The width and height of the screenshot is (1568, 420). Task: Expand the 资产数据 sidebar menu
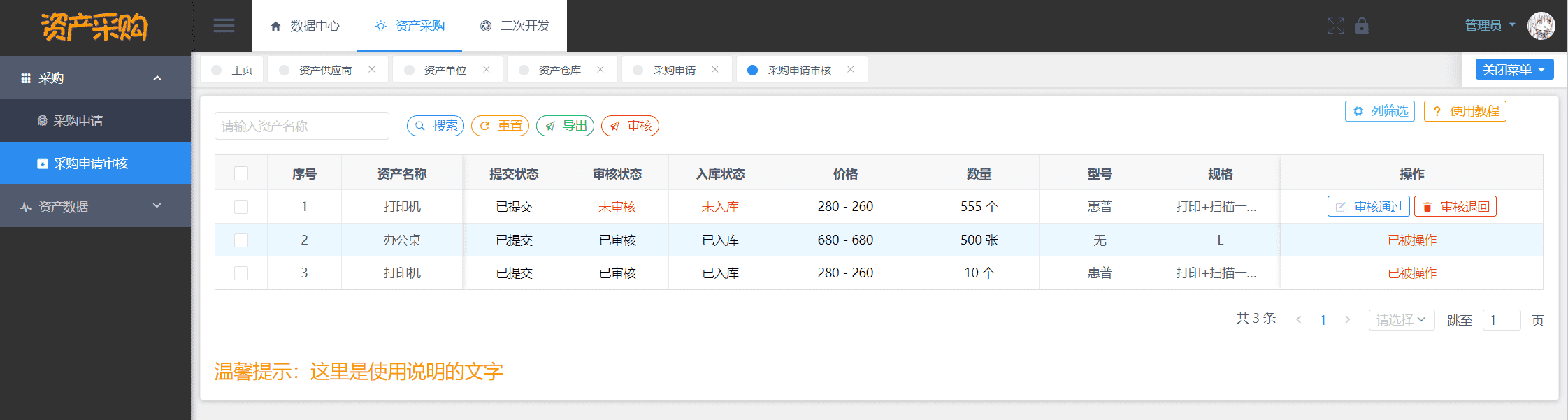pyautogui.click(x=95, y=206)
